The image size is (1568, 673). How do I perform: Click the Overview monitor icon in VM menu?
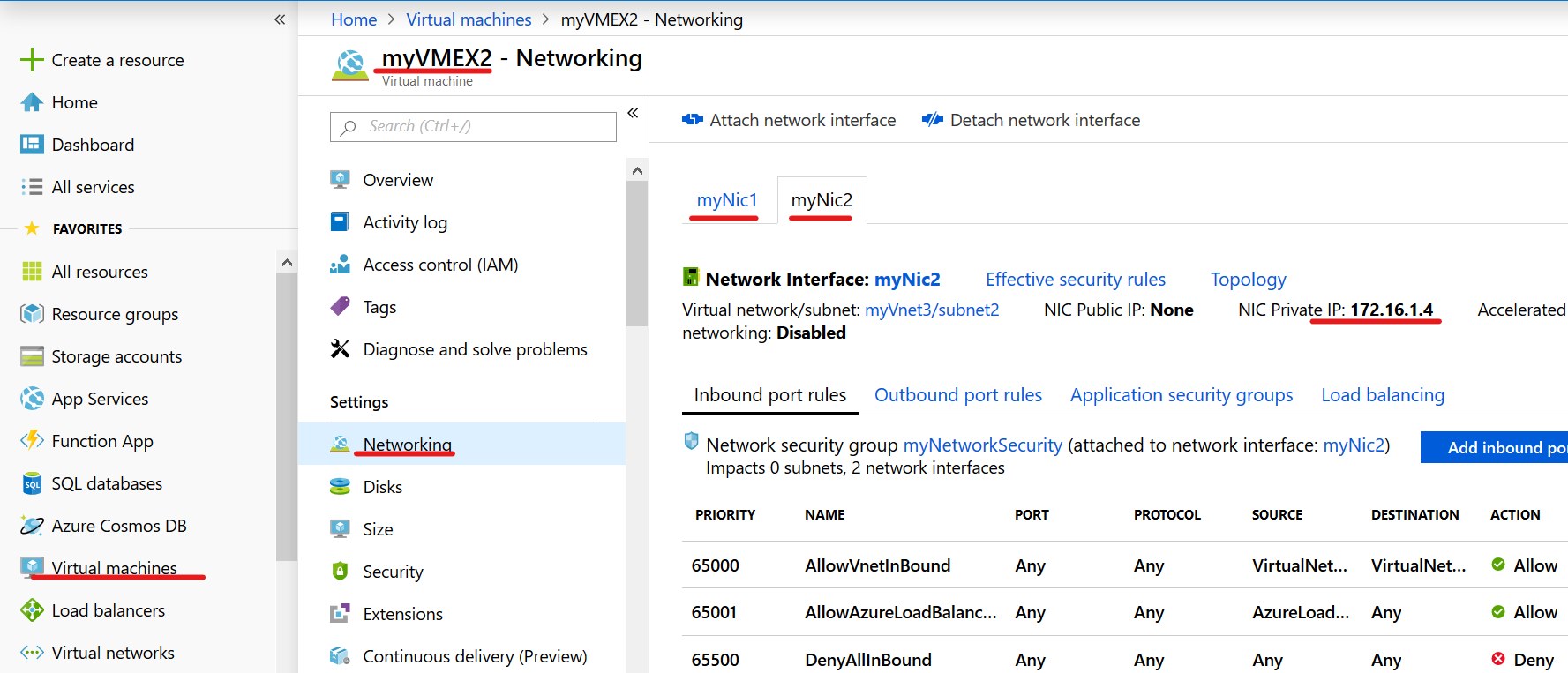340,180
